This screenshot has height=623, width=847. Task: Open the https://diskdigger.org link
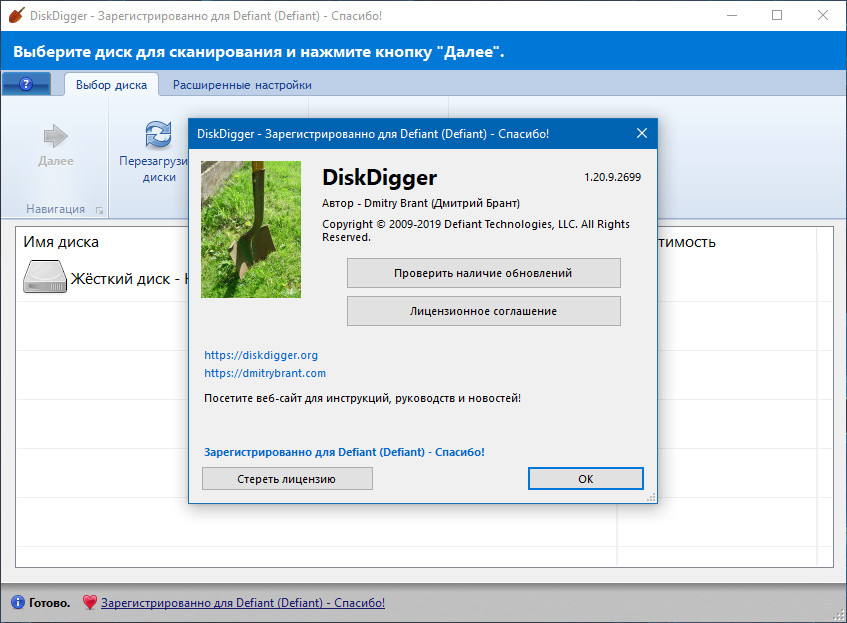coord(261,355)
